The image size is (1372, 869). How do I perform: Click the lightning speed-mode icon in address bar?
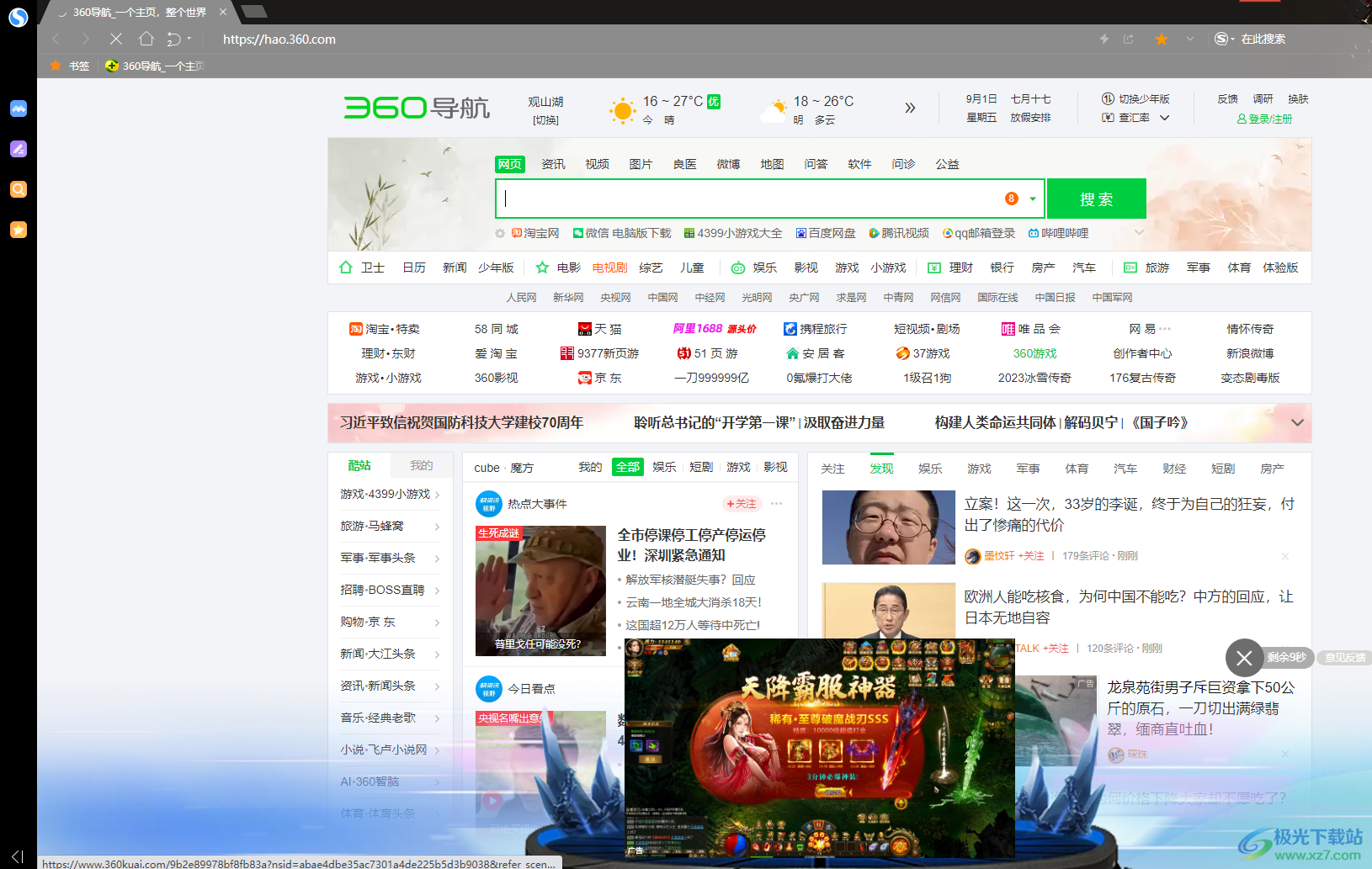tap(1104, 39)
